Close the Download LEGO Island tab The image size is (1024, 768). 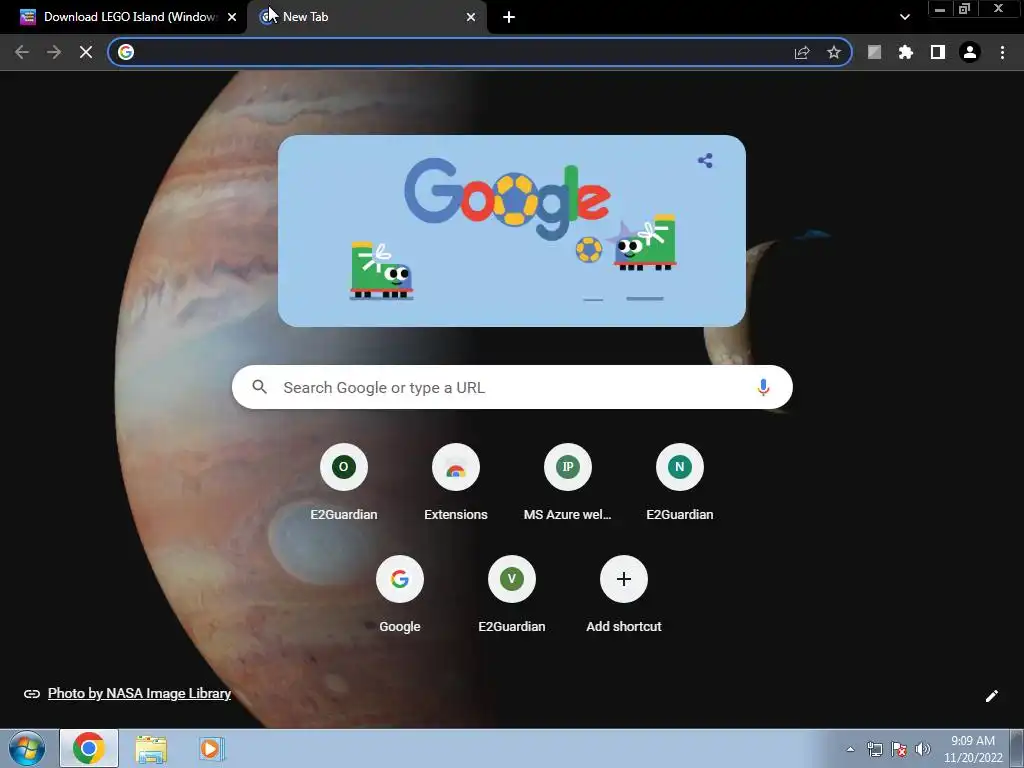click(232, 17)
